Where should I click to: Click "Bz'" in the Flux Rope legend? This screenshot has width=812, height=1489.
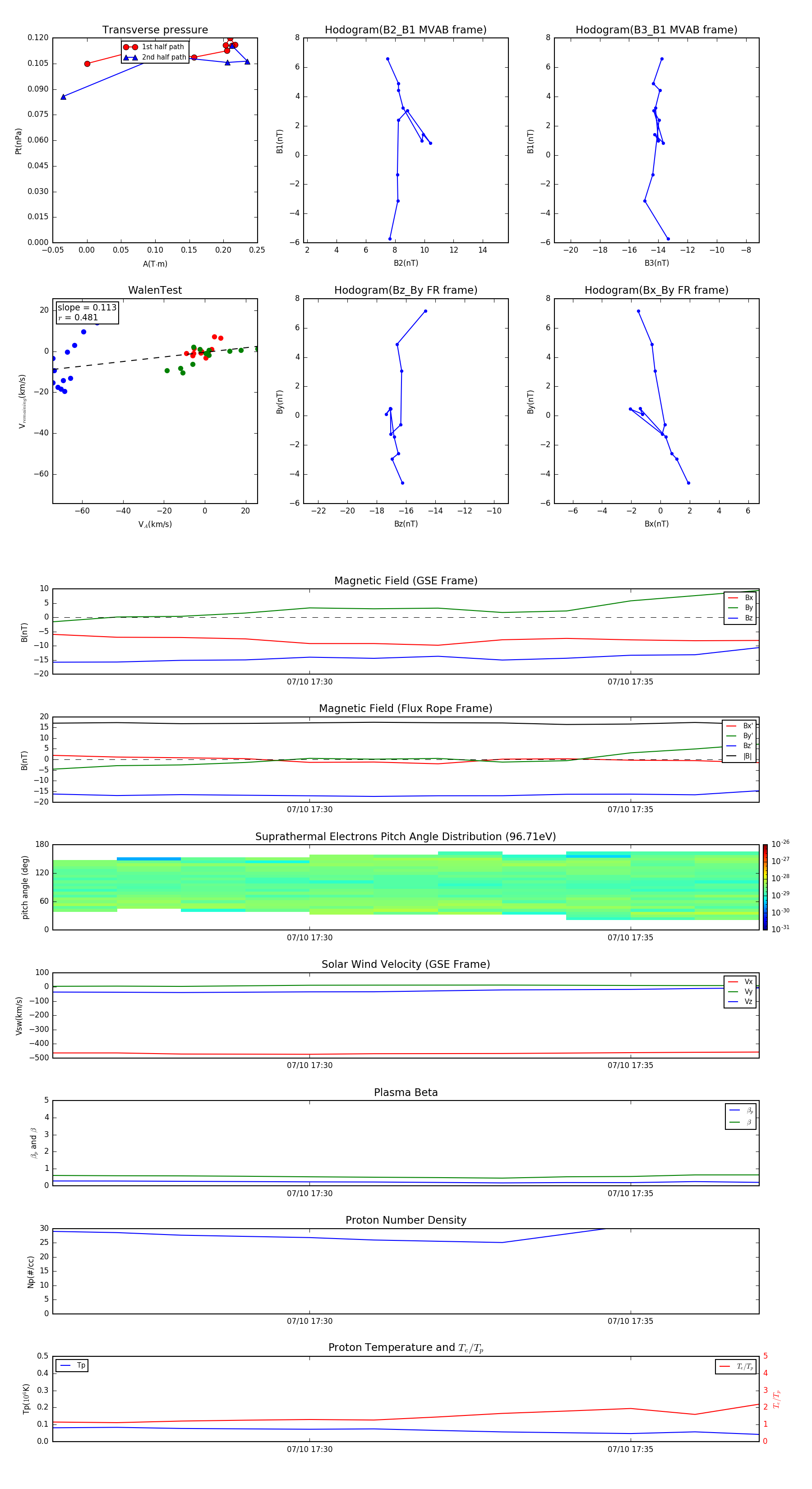(747, 746)
